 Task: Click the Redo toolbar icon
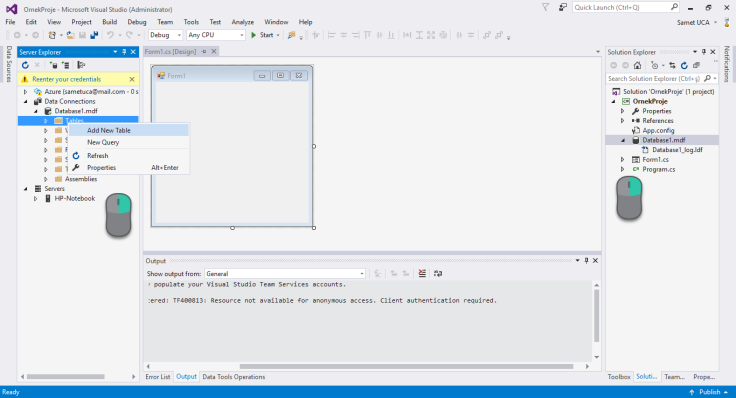(x=130, y=35)
